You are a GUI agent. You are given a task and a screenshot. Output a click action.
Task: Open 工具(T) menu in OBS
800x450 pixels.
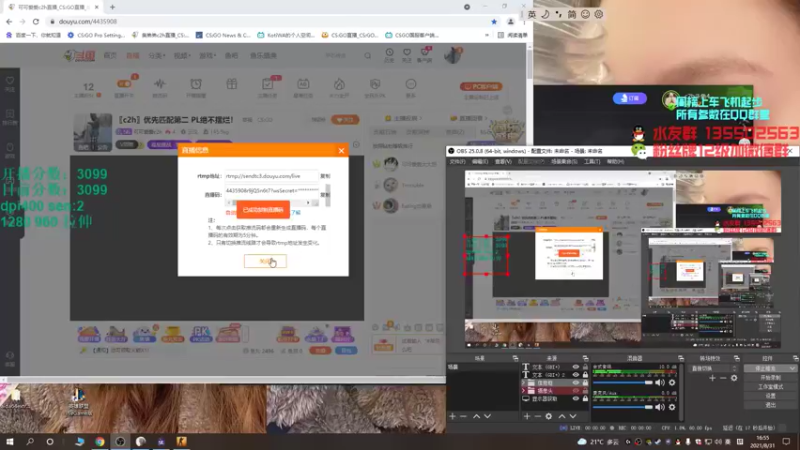[x=592, y=162]
